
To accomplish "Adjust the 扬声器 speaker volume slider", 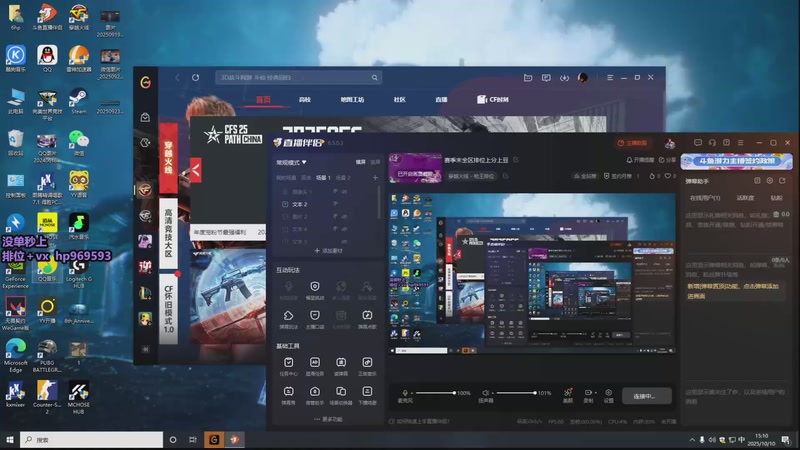I will [x=515, y=393].
